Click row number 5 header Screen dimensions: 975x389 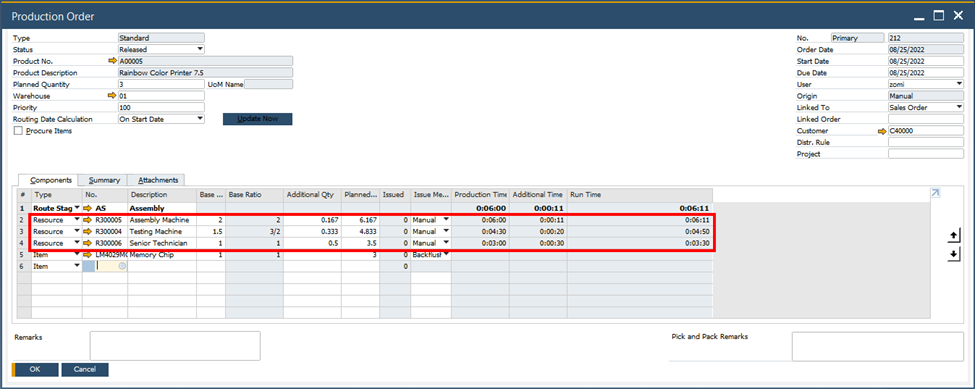(x=24, y=255)
